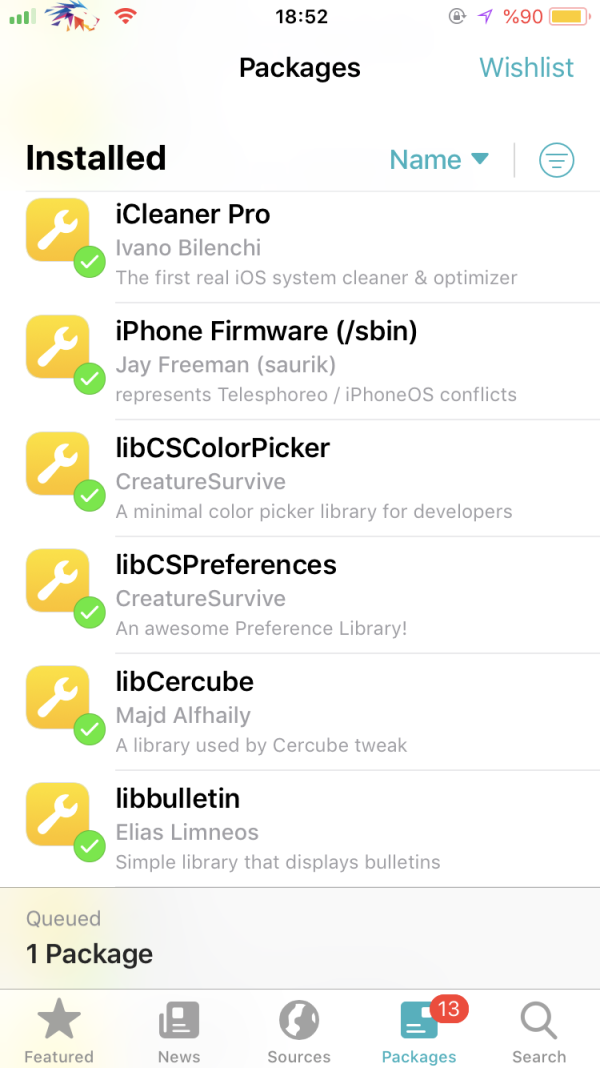This screenshot has height=1068, width=600.
Task: Tap the libbulletin installed checkmark badge
Action: point(90,847)
